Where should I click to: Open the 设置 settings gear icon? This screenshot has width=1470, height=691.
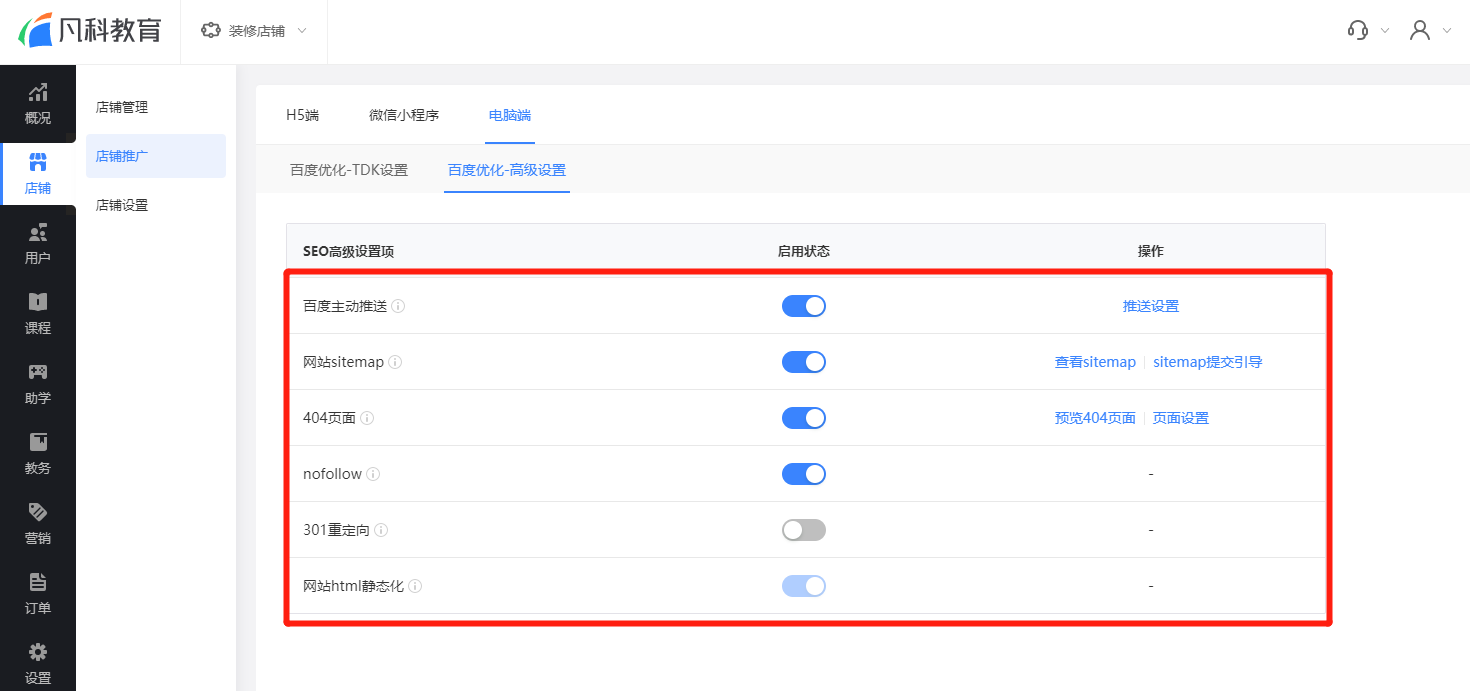point(38,652)
